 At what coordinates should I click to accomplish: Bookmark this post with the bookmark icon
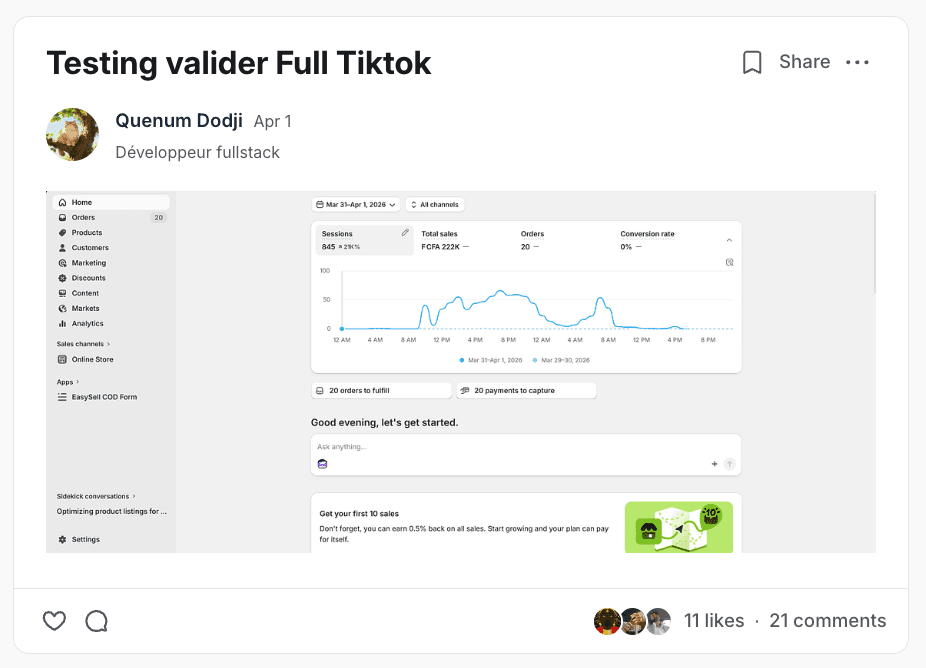752,62
